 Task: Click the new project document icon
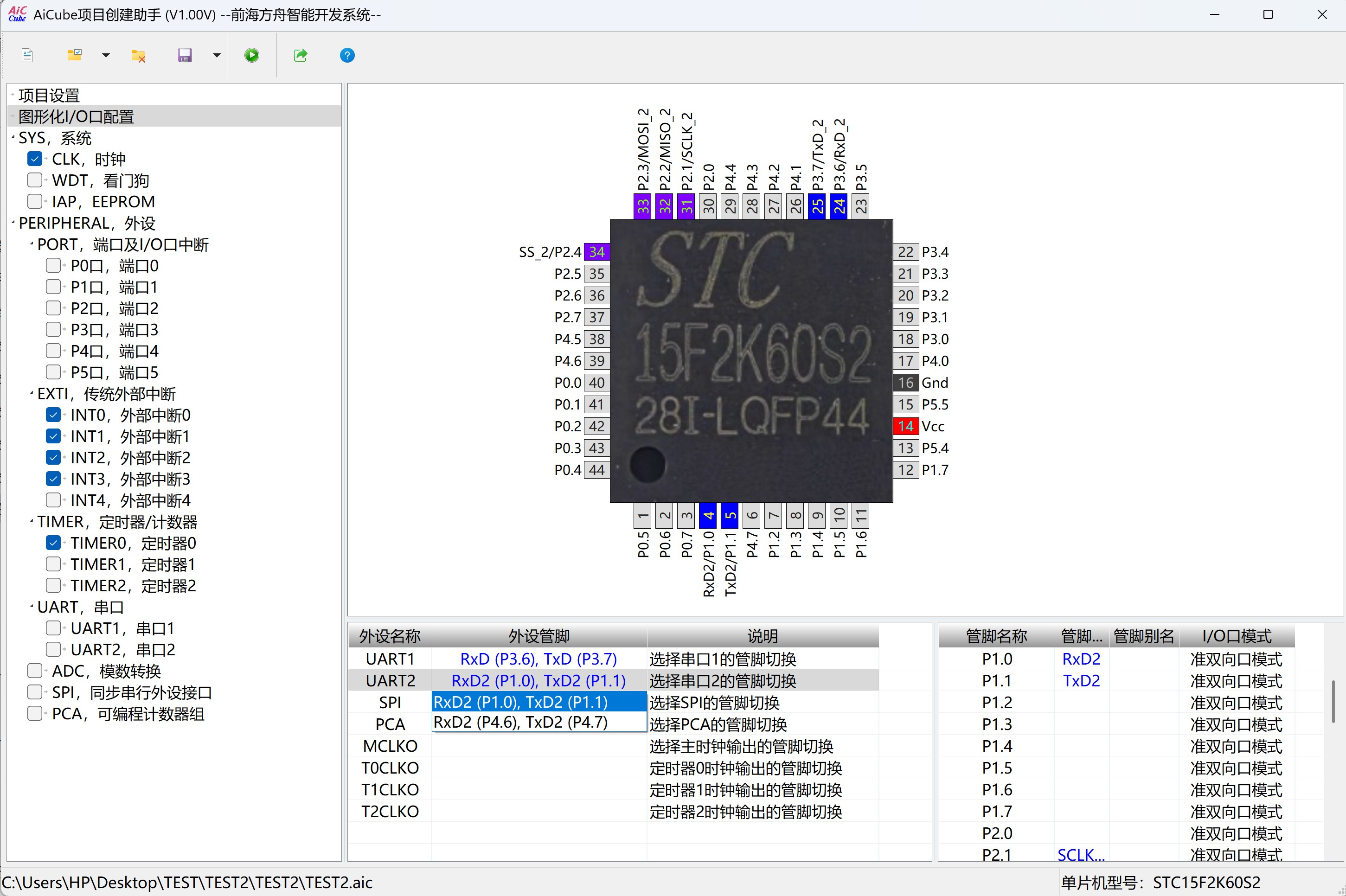coord(27,56)
